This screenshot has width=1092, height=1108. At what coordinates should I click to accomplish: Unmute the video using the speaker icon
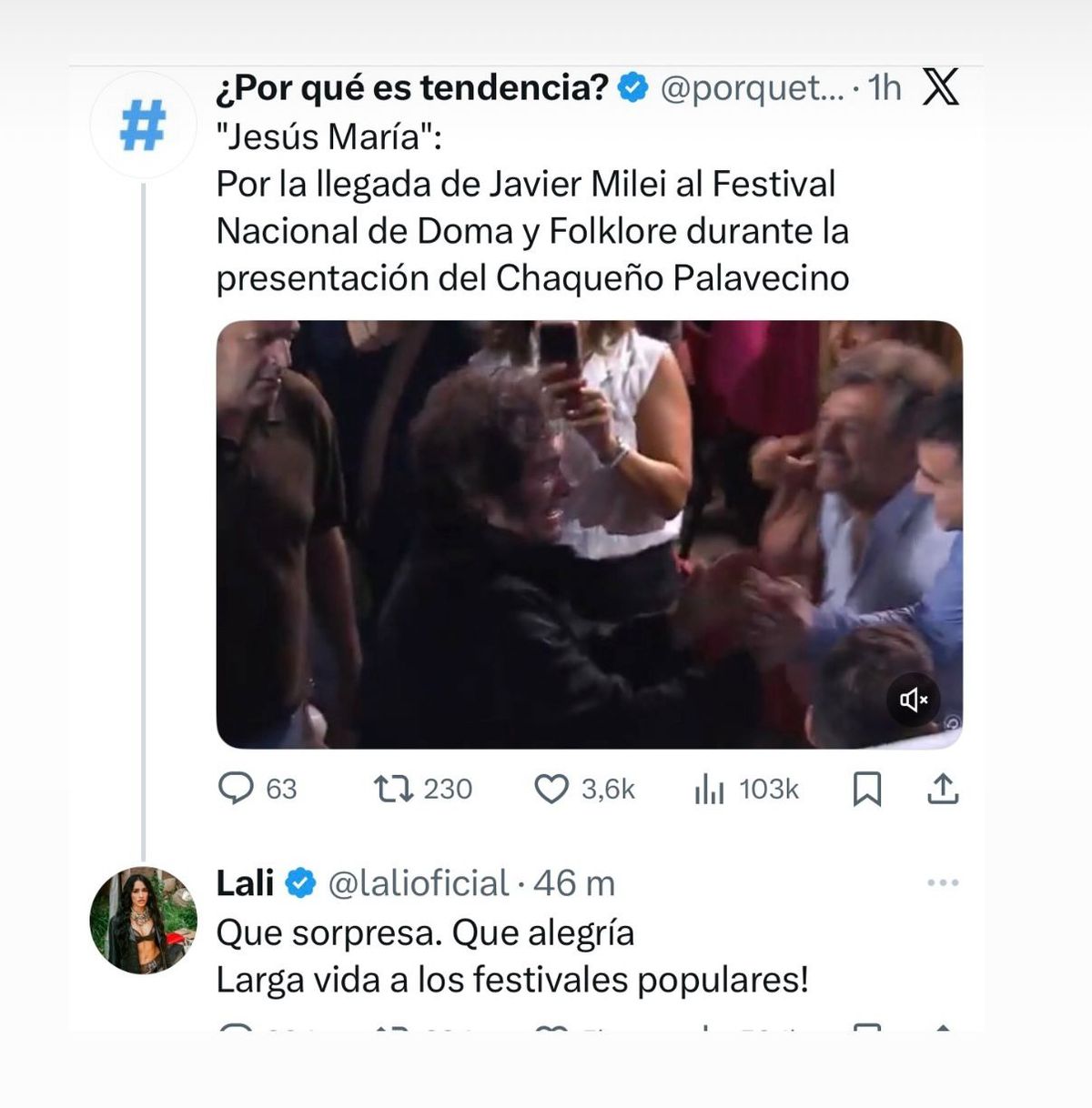914,699
